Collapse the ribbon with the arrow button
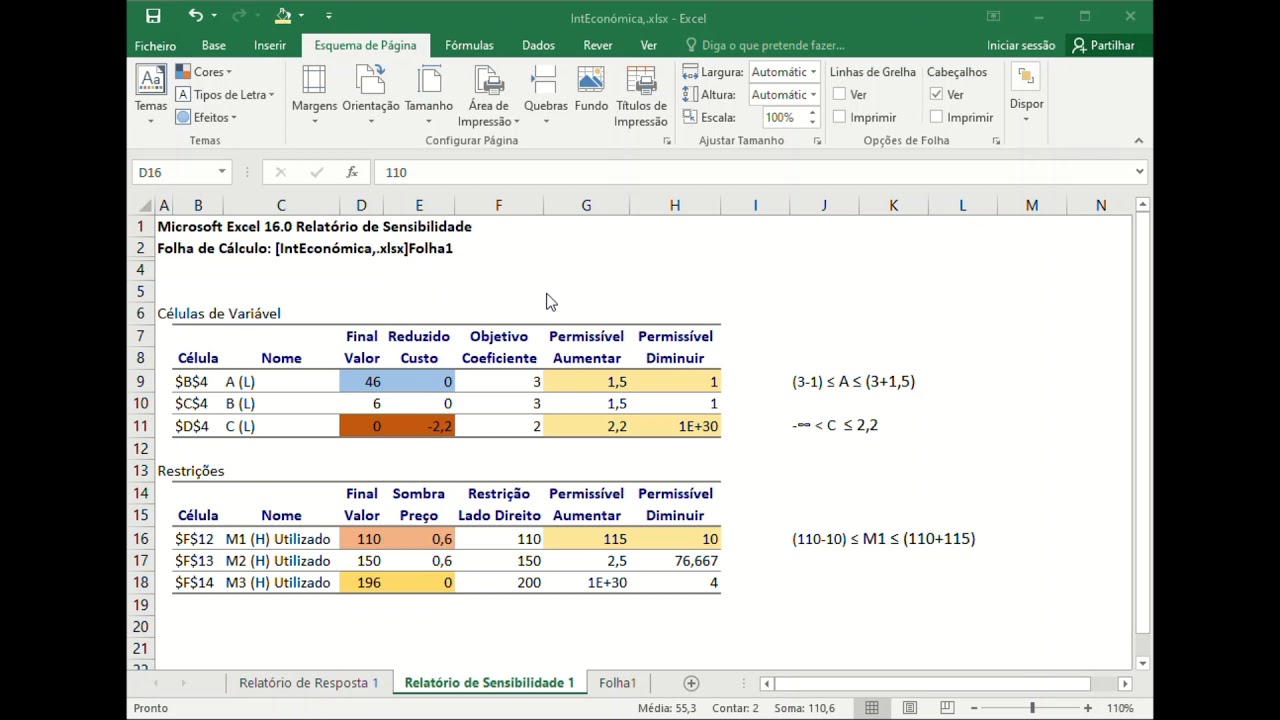Image resolution: width=1280 pixels, height=720 pixels. point(1138,141)
